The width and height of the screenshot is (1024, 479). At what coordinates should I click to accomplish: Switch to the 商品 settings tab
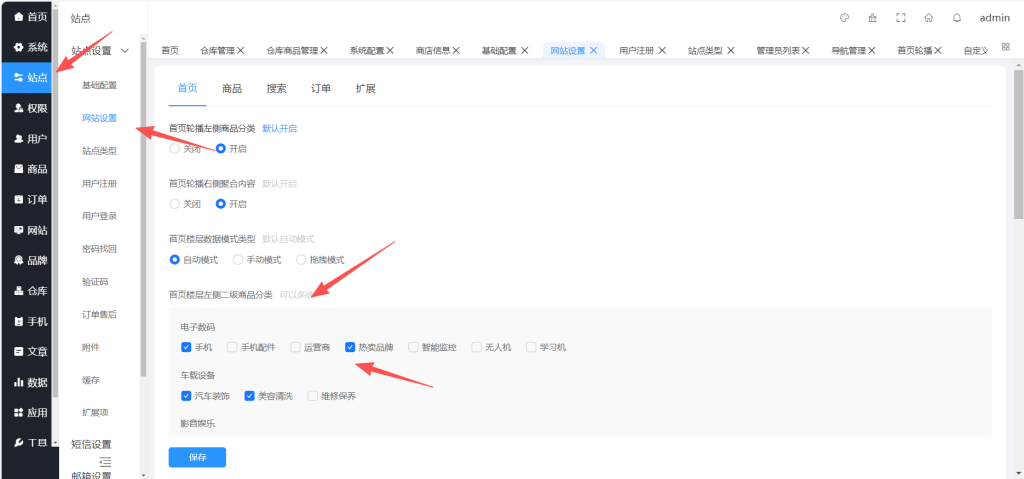[x=232, y=89]
